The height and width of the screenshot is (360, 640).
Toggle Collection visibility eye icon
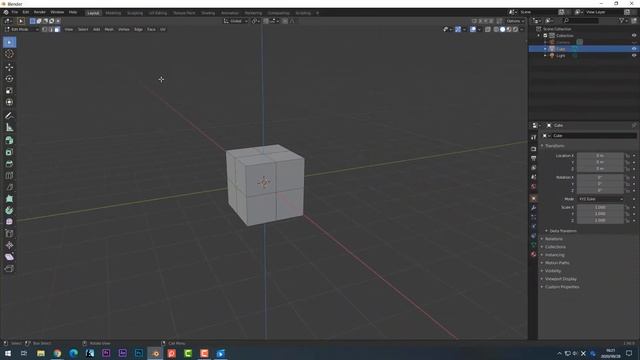point(634,36)
